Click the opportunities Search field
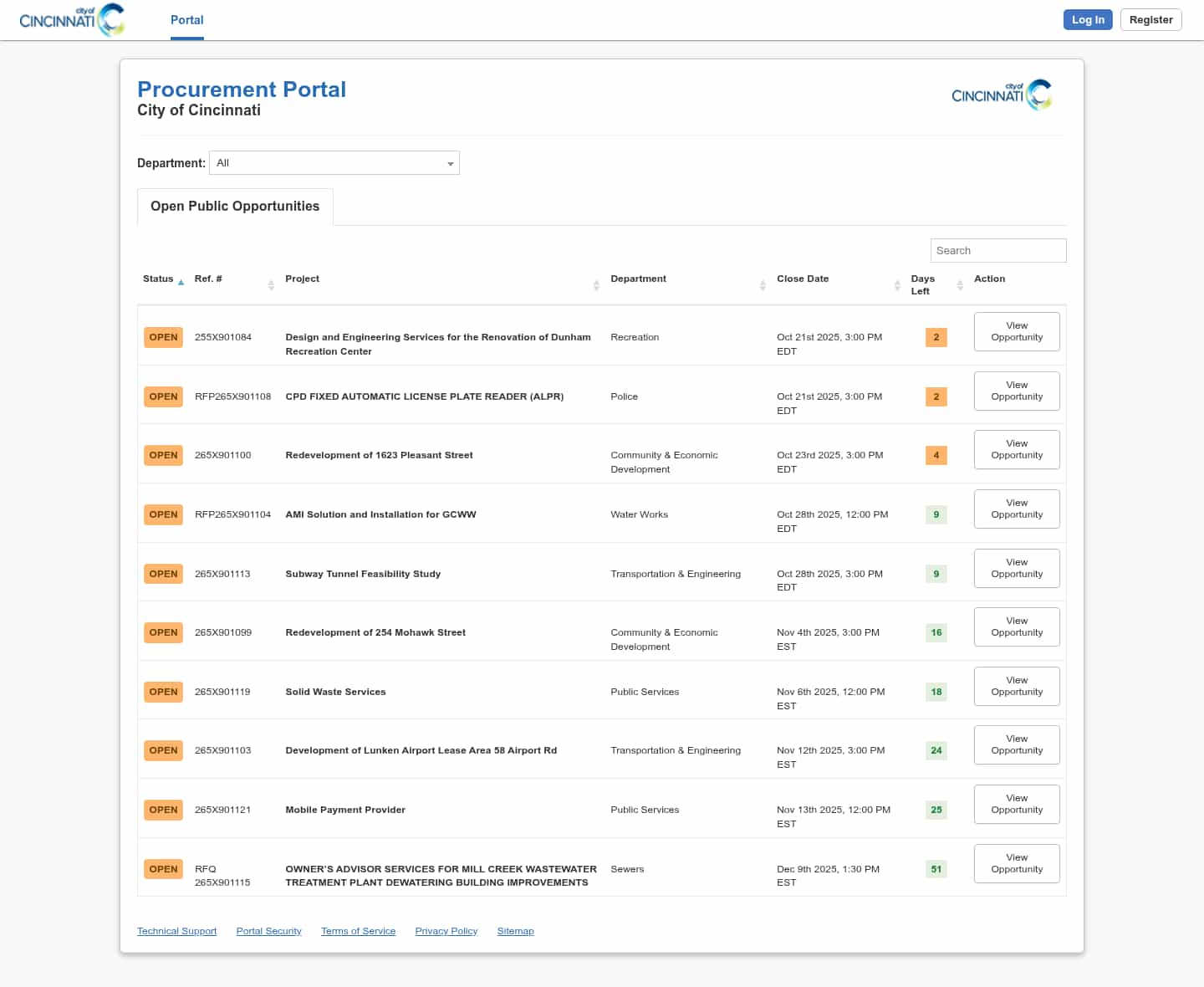Viewport: 1204px width, 987px height. point(998,251)
